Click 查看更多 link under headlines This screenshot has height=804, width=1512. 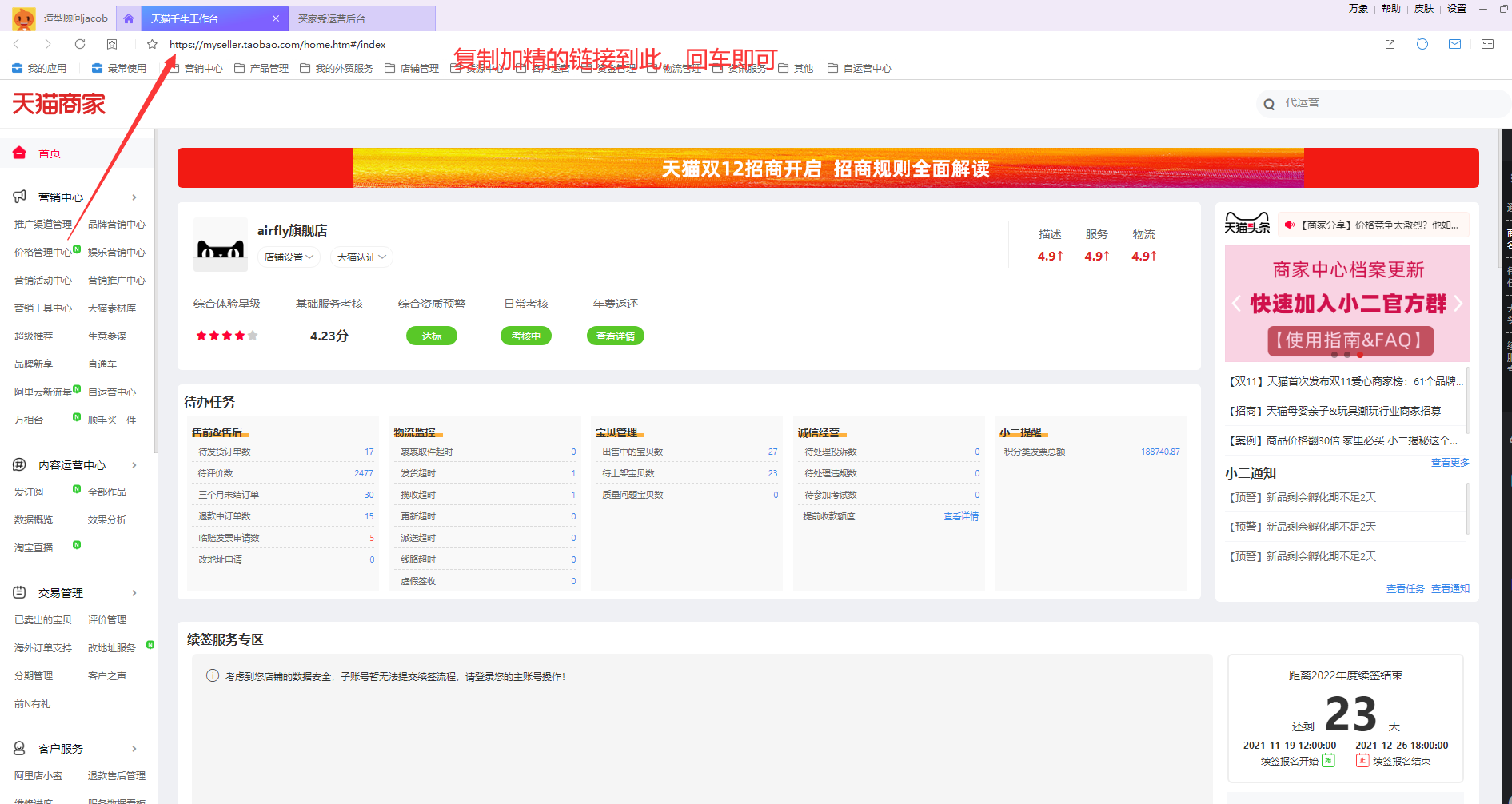(x=1450, y=462)
